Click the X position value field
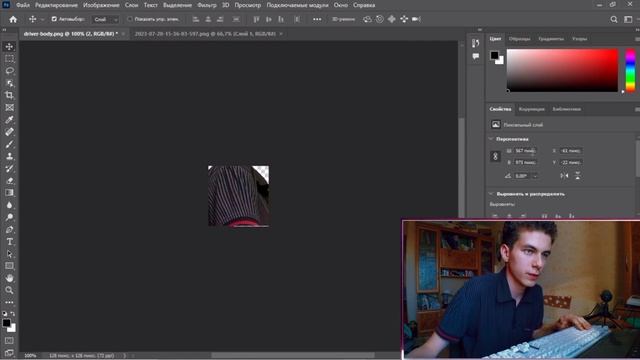Image resolution: width=640 pixels, height=360 pixels. [x=570, y=151]
